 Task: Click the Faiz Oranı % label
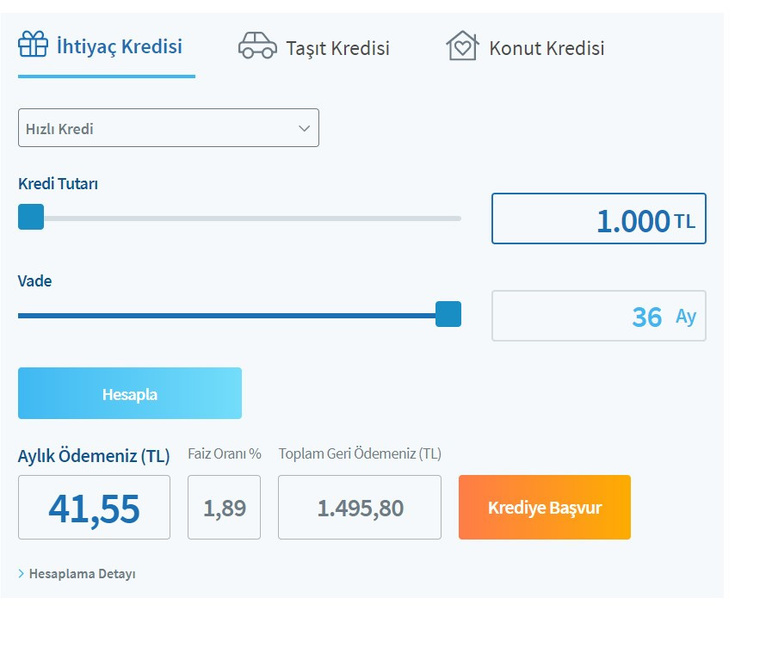click(x=225, y=453)
